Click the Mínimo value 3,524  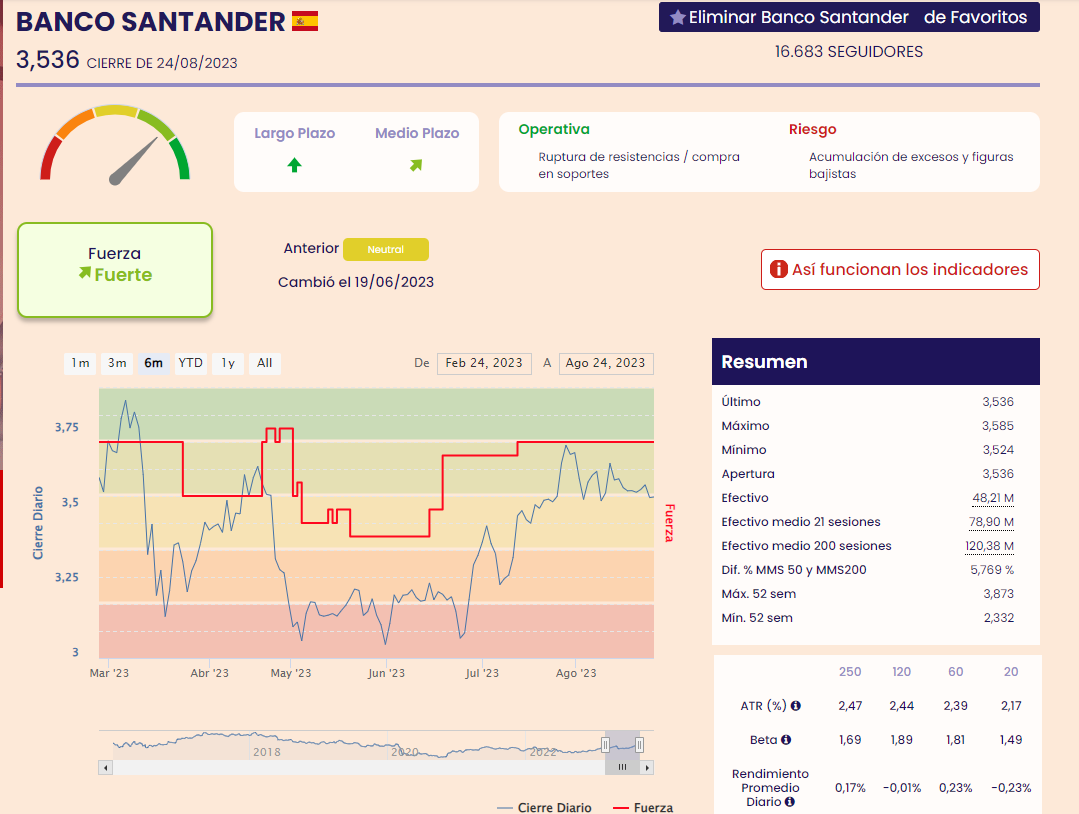(998, 450)
